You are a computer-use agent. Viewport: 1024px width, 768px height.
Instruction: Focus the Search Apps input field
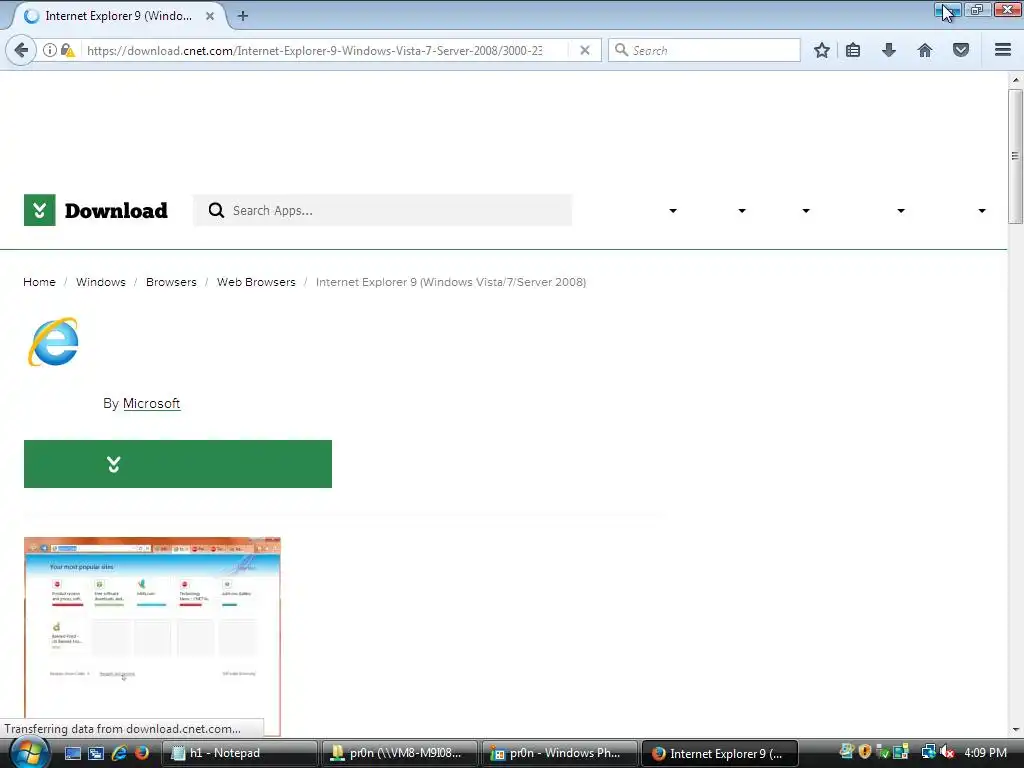click(382, 210)
